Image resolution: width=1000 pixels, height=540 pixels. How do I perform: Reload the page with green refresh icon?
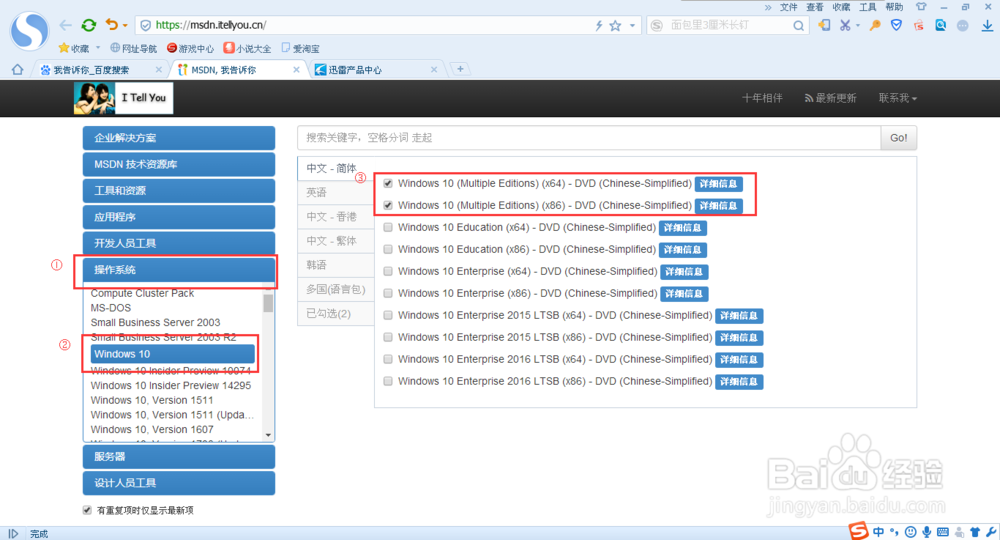point(89,25)
